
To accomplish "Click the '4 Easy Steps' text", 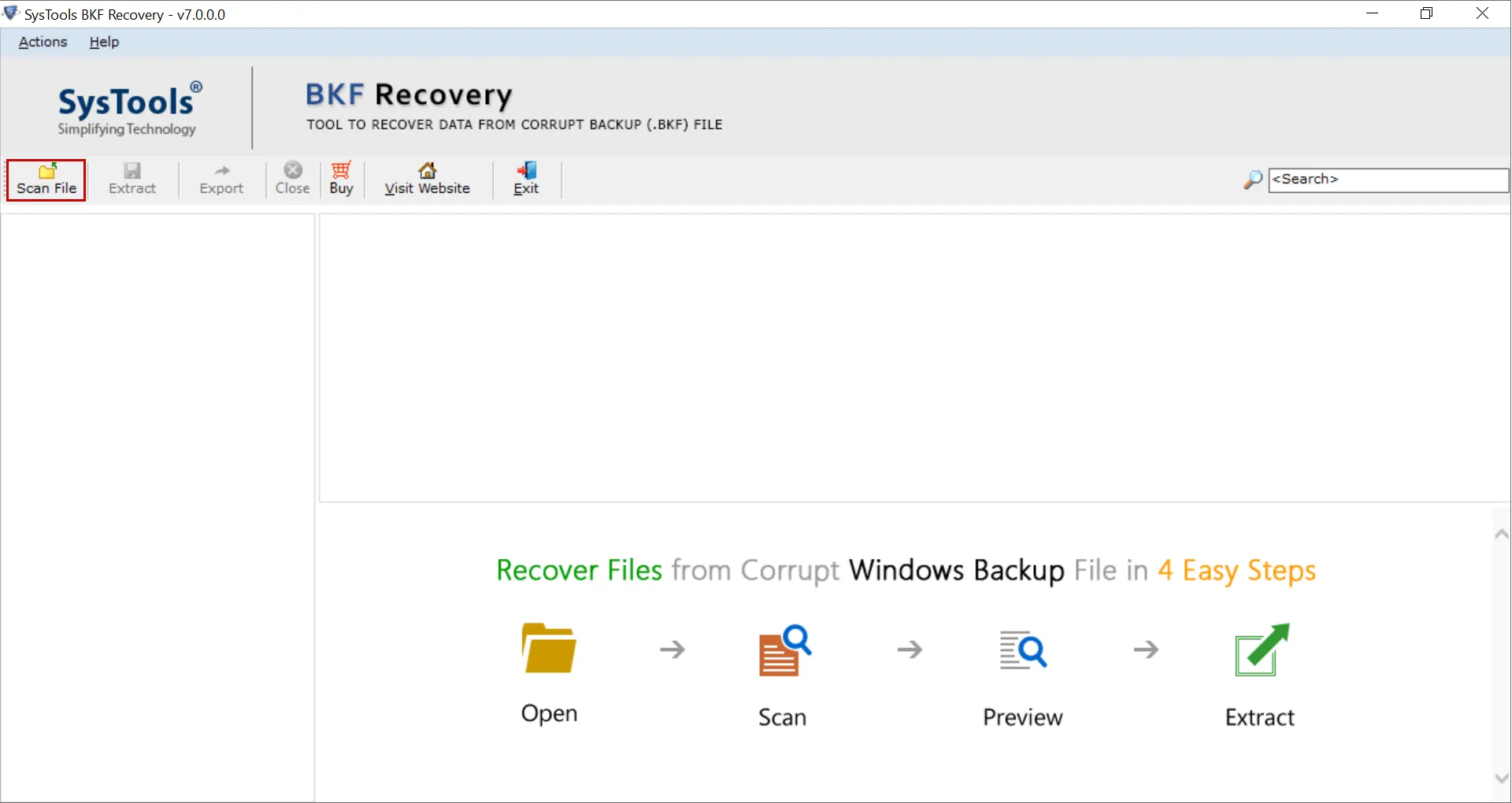I will coord(1236,572).
